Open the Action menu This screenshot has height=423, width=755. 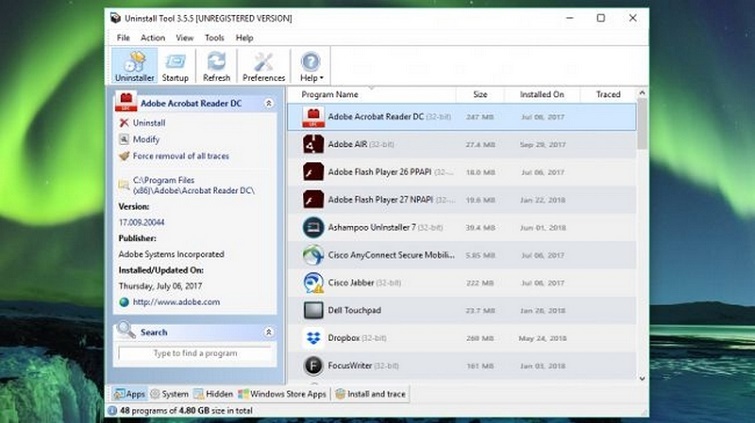[153, 38]
